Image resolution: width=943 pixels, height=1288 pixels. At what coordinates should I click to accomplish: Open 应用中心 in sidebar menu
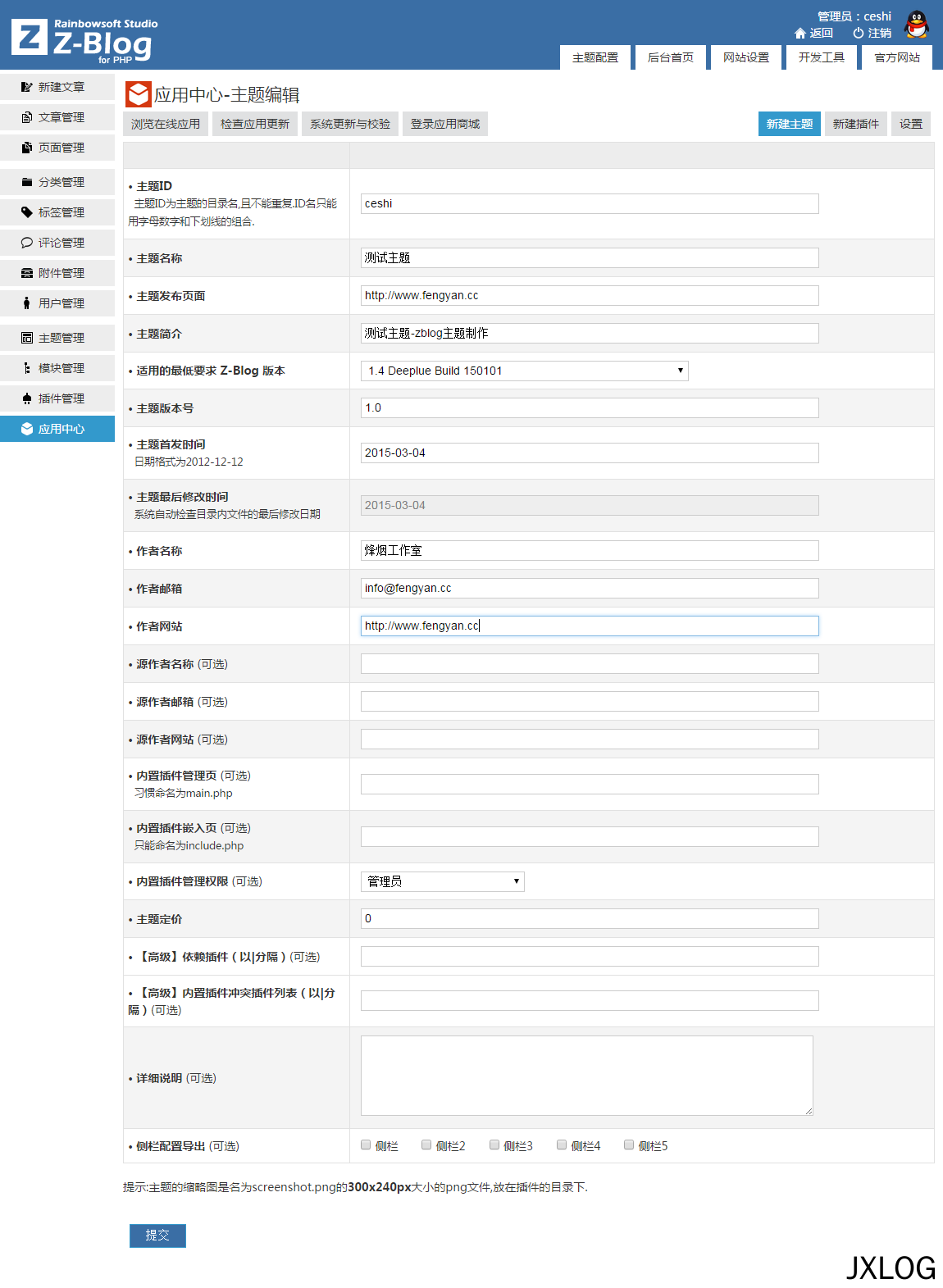tap(57, 429)
